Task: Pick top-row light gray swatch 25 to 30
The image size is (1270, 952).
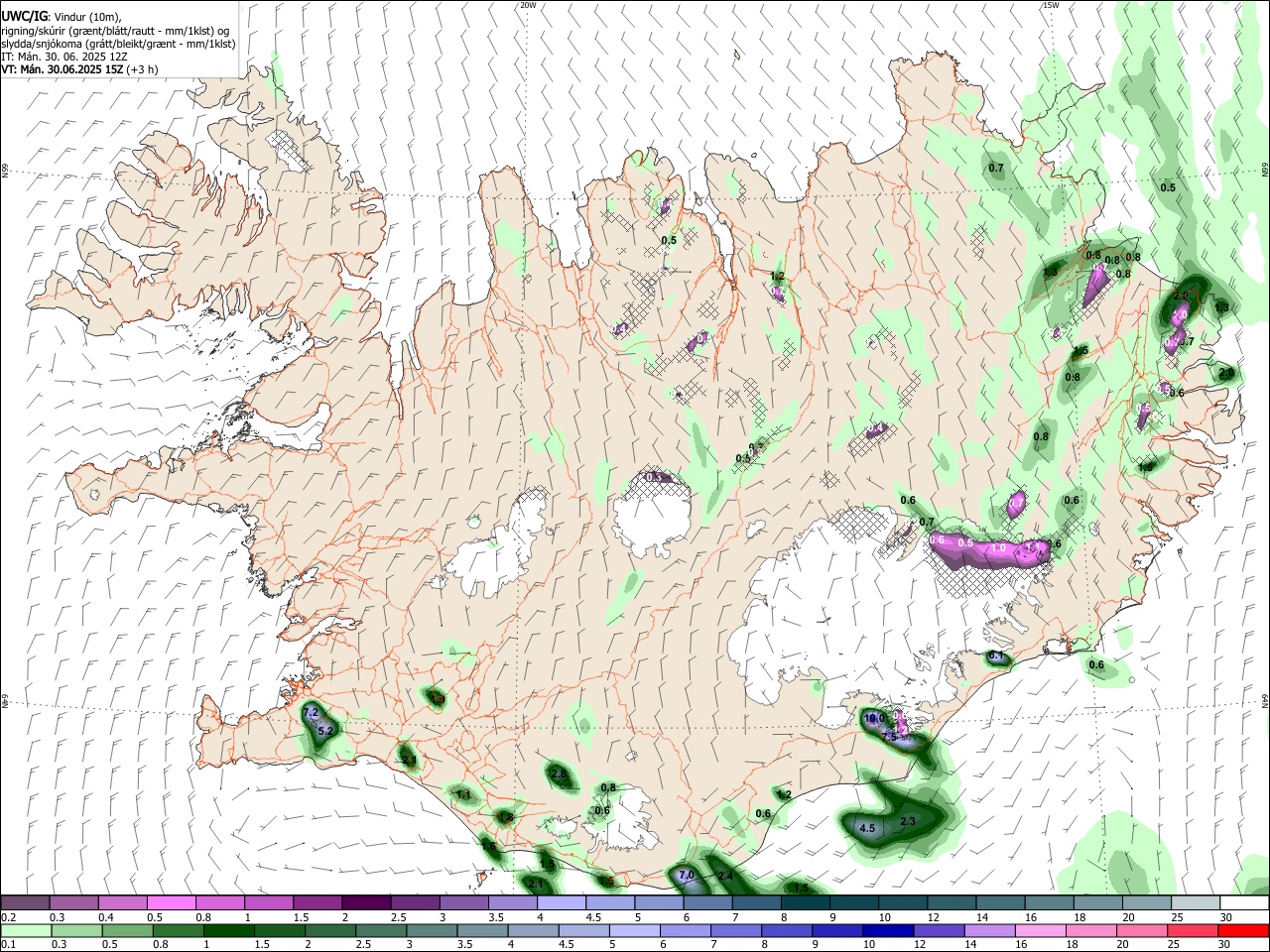Action: [x=1194, y=903]
